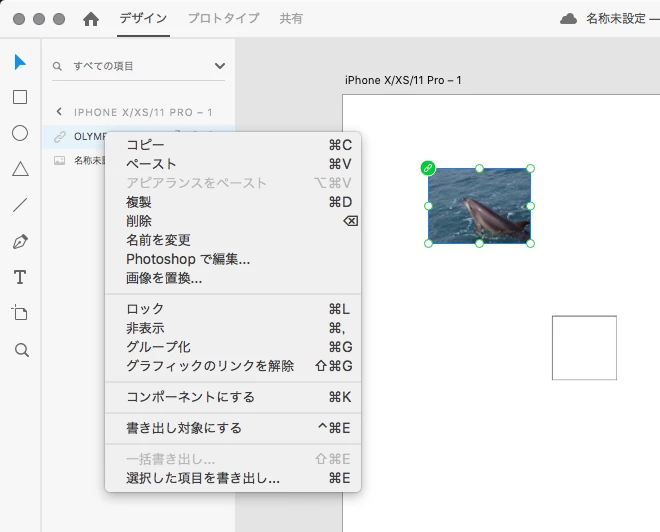Select the Ellipse tool
This screenshot has height=532, width=660.
[x=20, y=133]
